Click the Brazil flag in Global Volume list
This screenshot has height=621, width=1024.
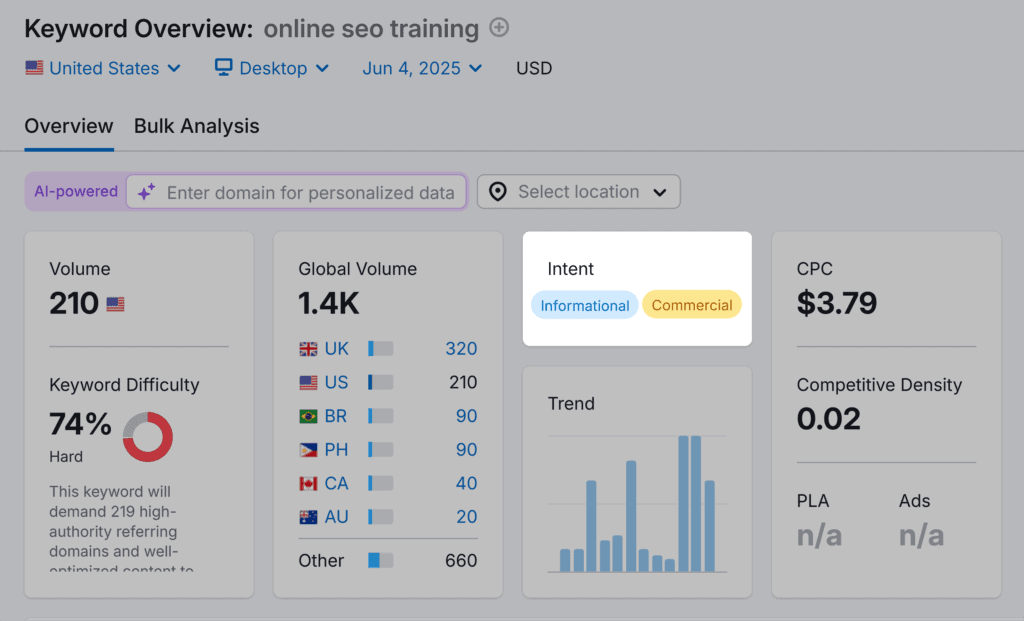[307, 416]
